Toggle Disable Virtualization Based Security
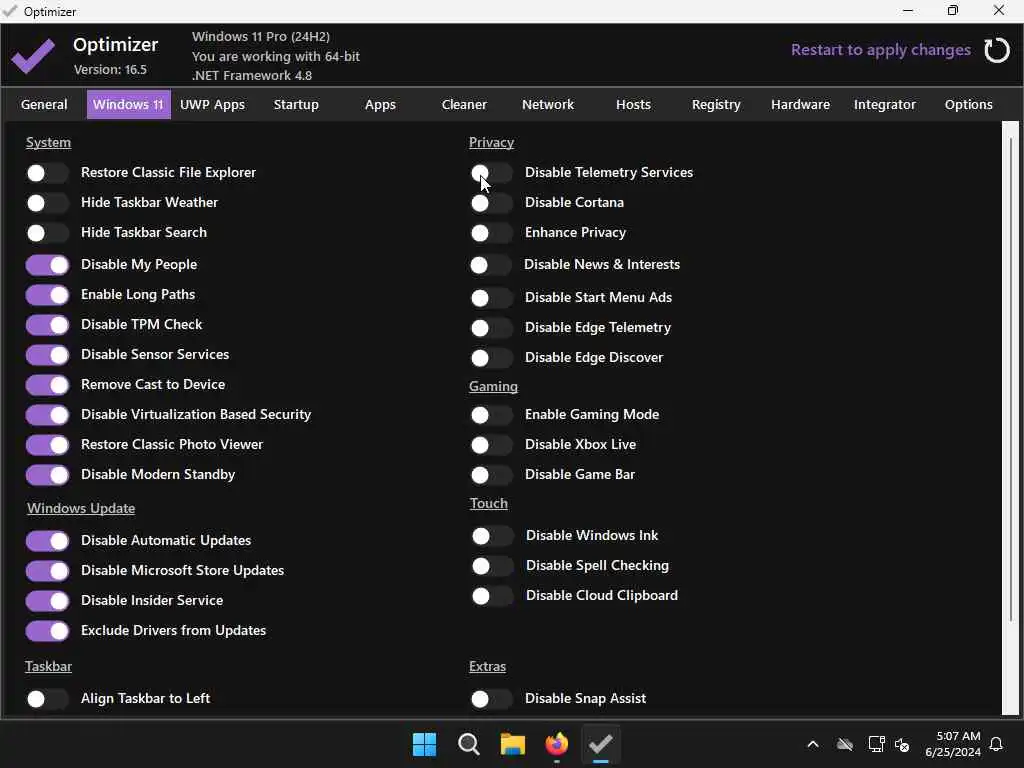 click(47, 415)
